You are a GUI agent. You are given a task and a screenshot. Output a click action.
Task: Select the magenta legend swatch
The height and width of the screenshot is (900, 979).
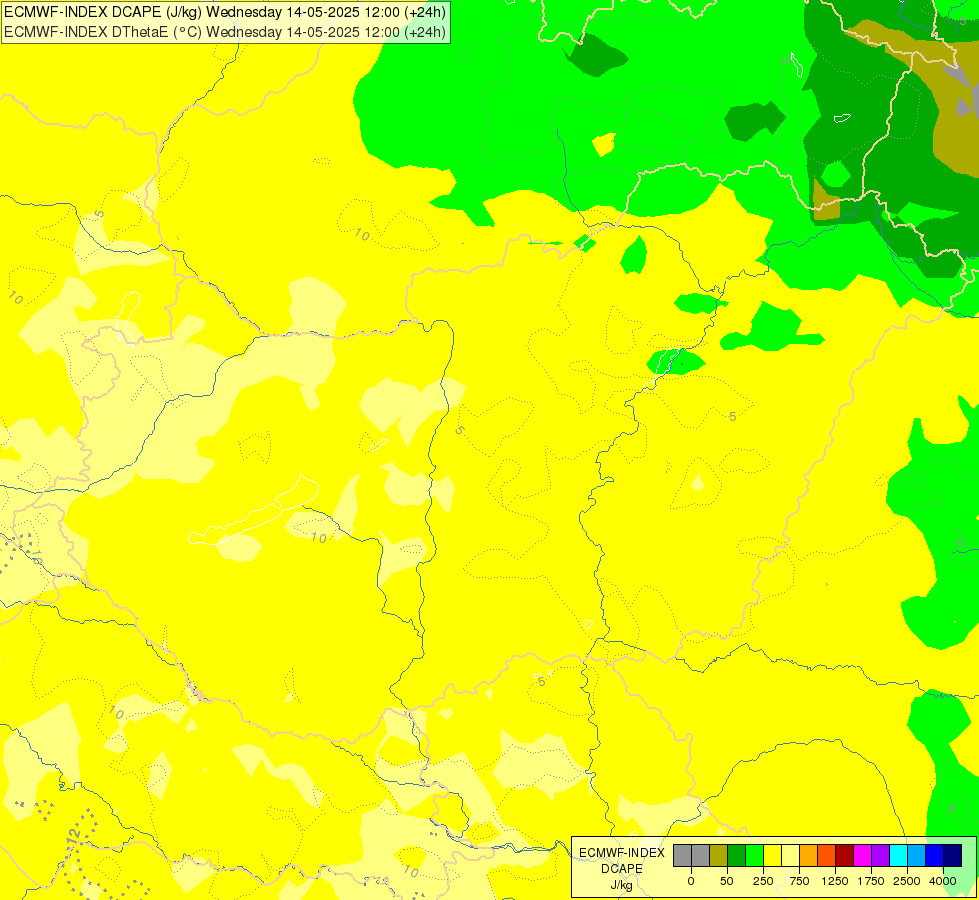(x=863, y=856)
